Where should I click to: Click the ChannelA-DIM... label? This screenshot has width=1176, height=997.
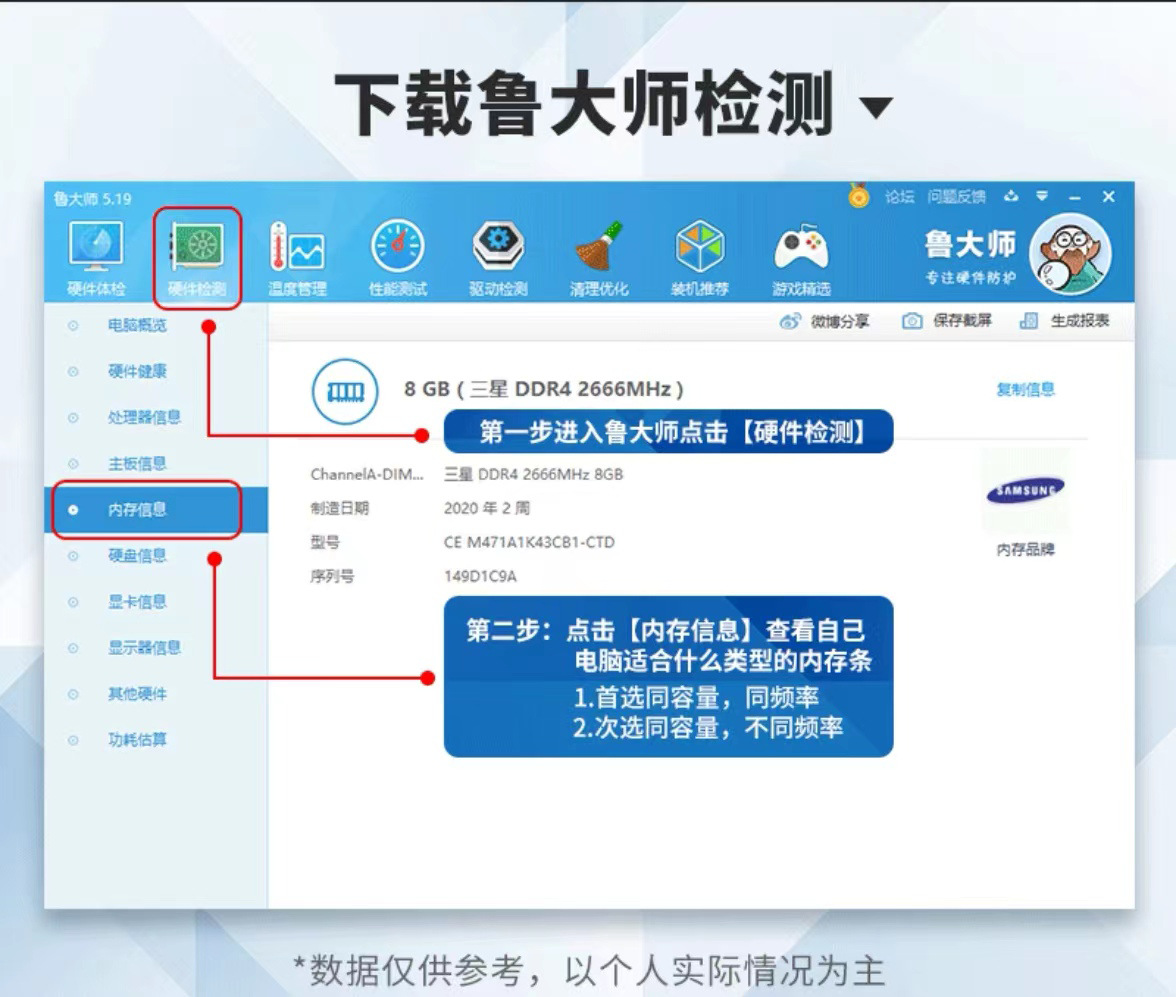click(x=367, y=474)
